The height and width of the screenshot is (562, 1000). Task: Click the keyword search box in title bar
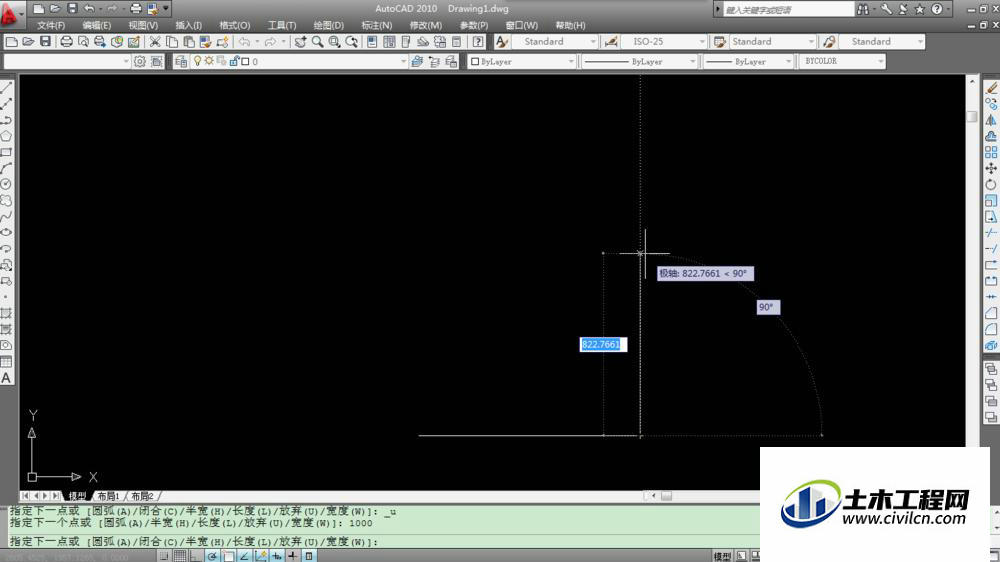pos(788,10)
